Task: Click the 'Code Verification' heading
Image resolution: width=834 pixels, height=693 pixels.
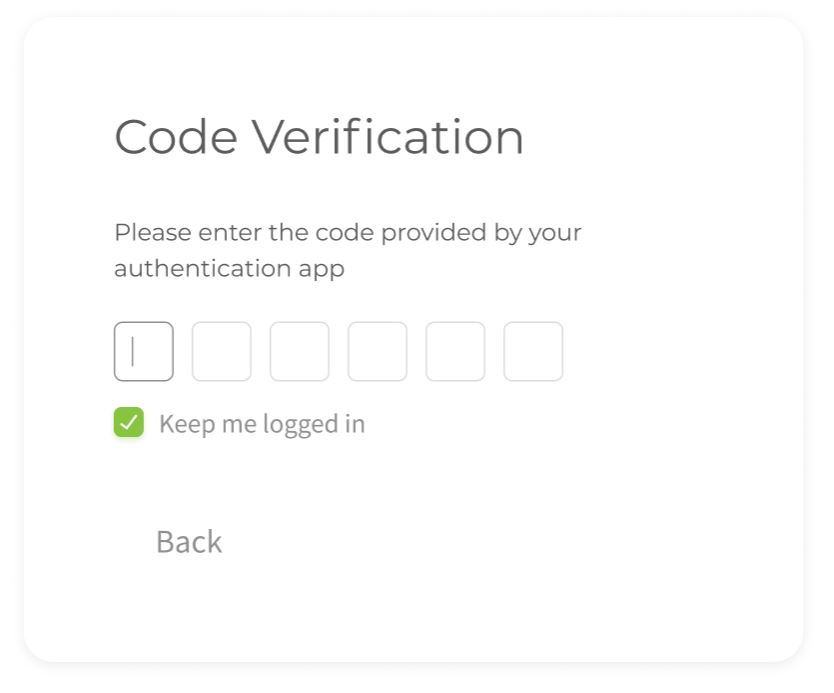Action: pyautogui.click(x=319, y=137)
